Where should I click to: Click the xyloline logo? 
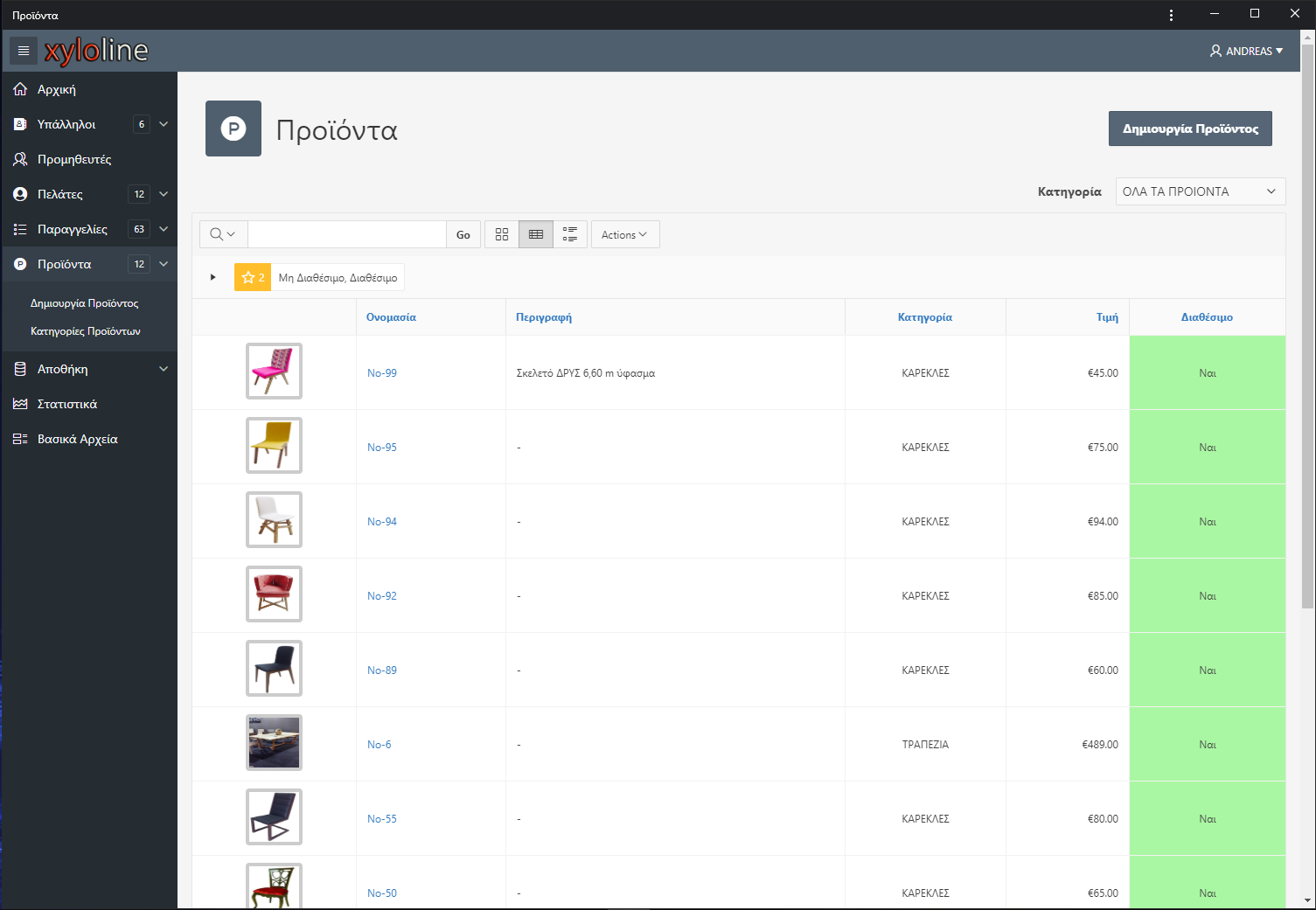[96, 51]
